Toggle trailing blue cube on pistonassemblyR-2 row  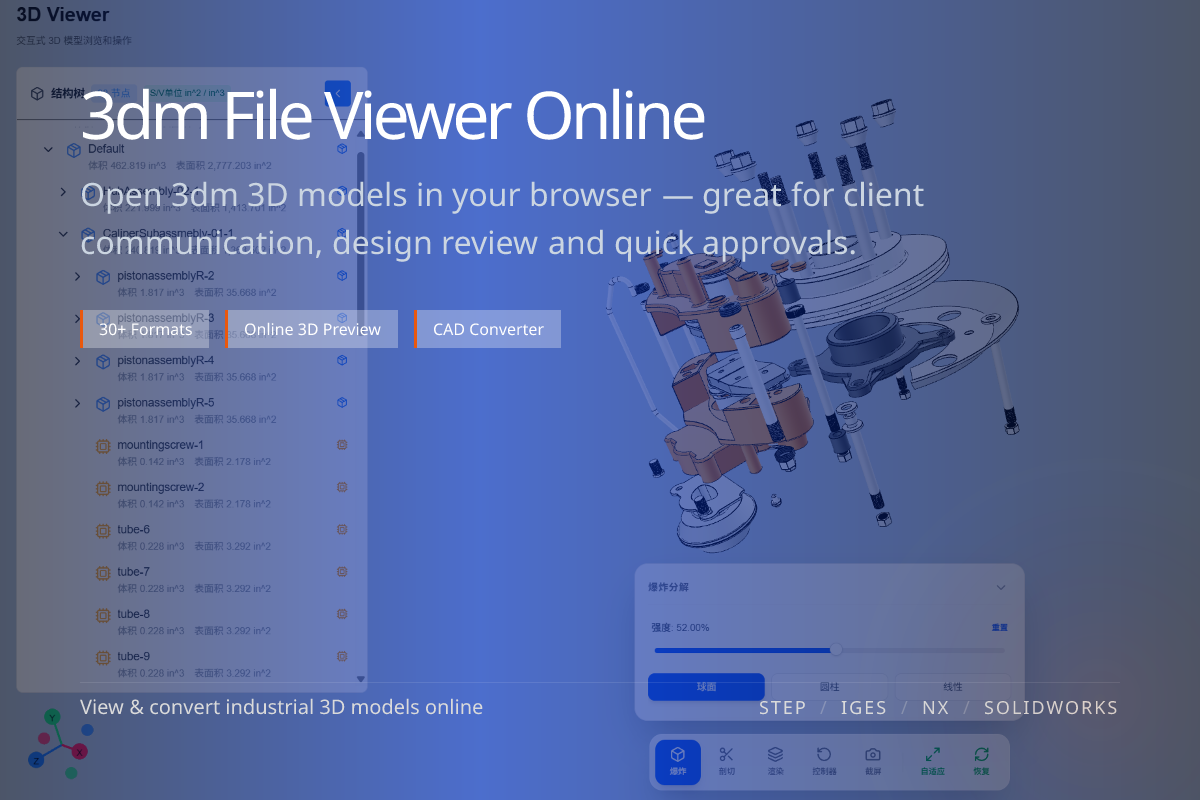pos(342,276)
